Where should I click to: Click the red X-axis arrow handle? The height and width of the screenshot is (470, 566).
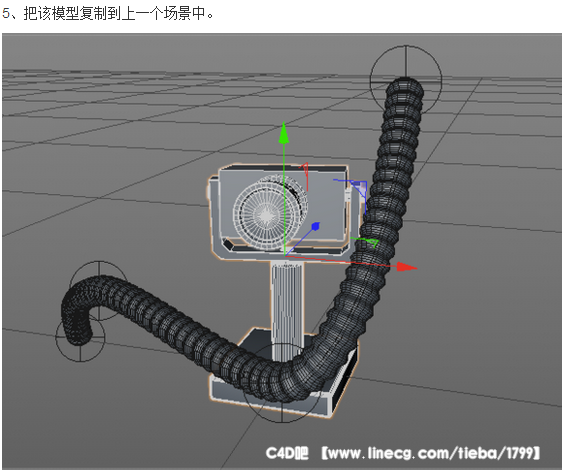[406, 267]
